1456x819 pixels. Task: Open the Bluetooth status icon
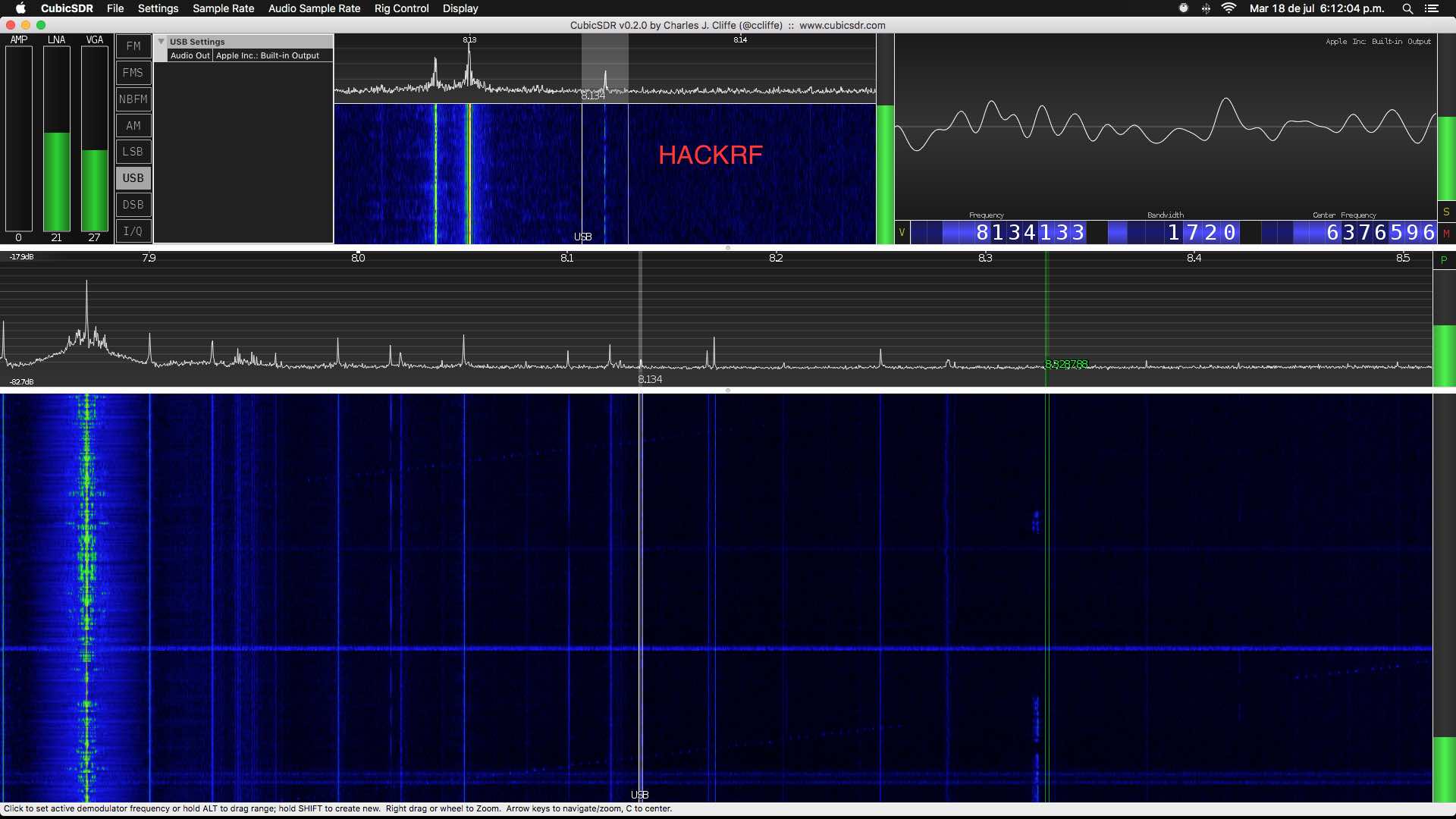click(1206, 8)
